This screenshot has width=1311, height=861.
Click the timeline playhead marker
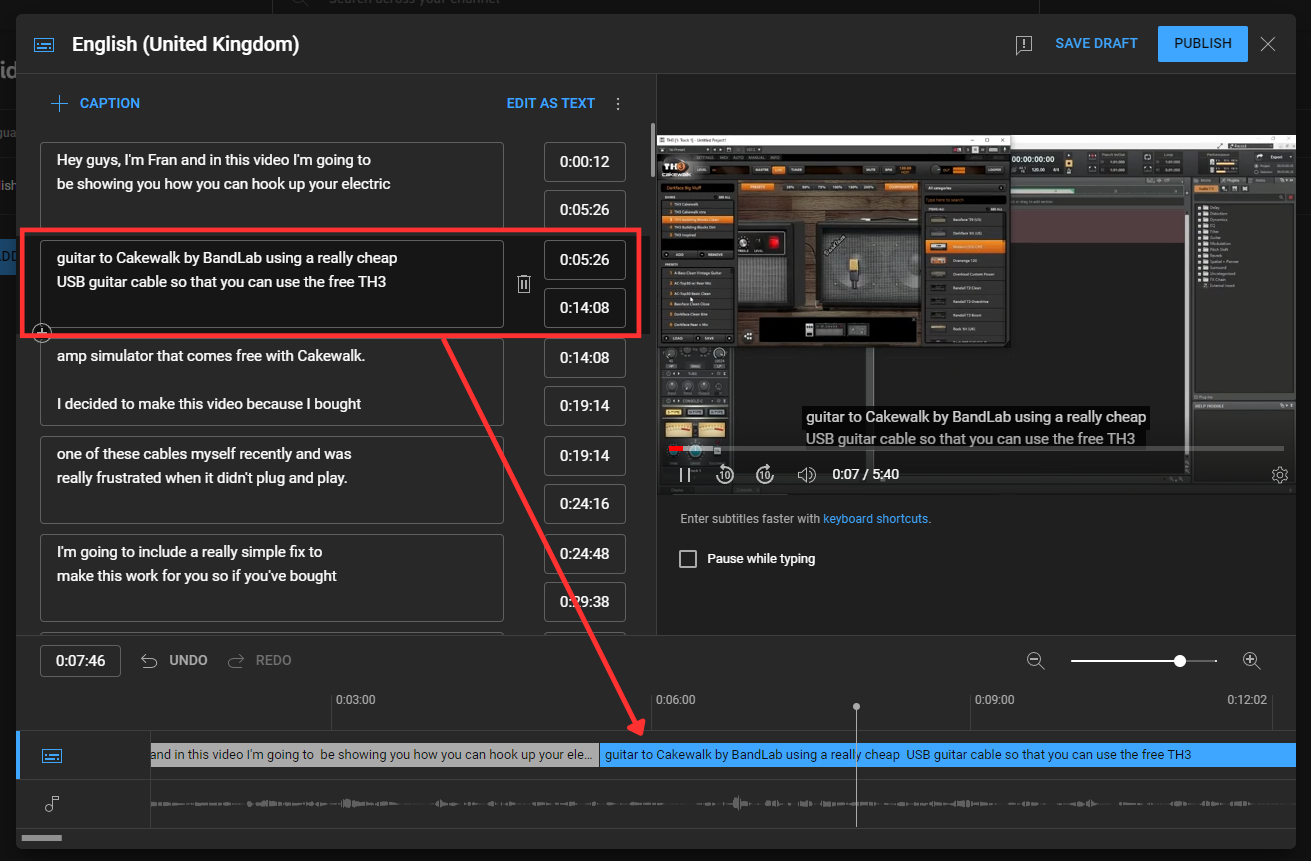click(x=856, y=708)
